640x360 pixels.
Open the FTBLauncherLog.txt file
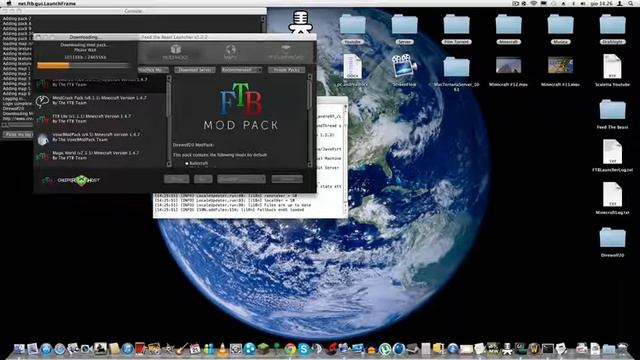612,152
